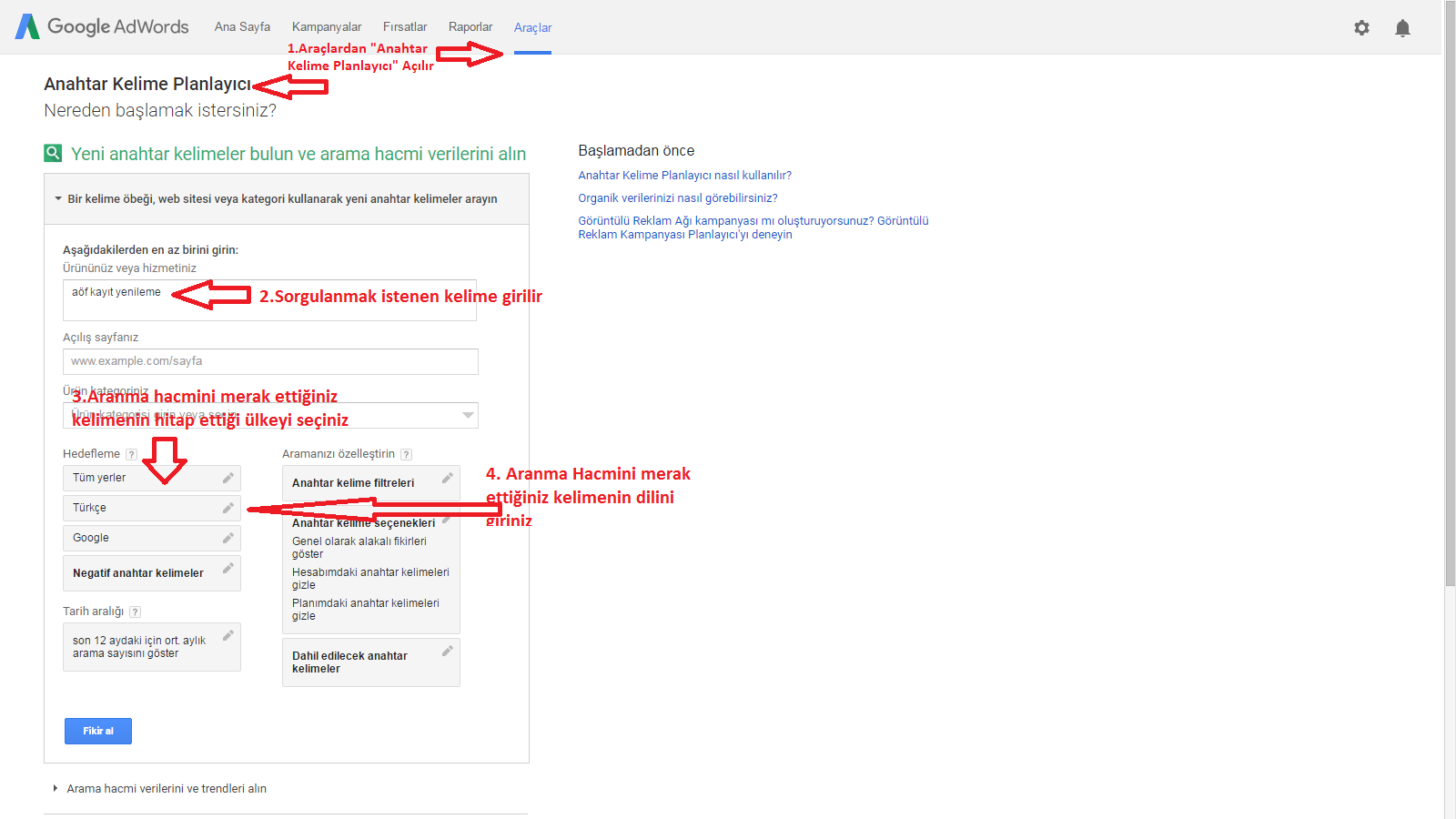Click the Açılış sayfanız URL field
Image resolution: width=1456 pixels, height=819 pixels.
coord(270,361)
